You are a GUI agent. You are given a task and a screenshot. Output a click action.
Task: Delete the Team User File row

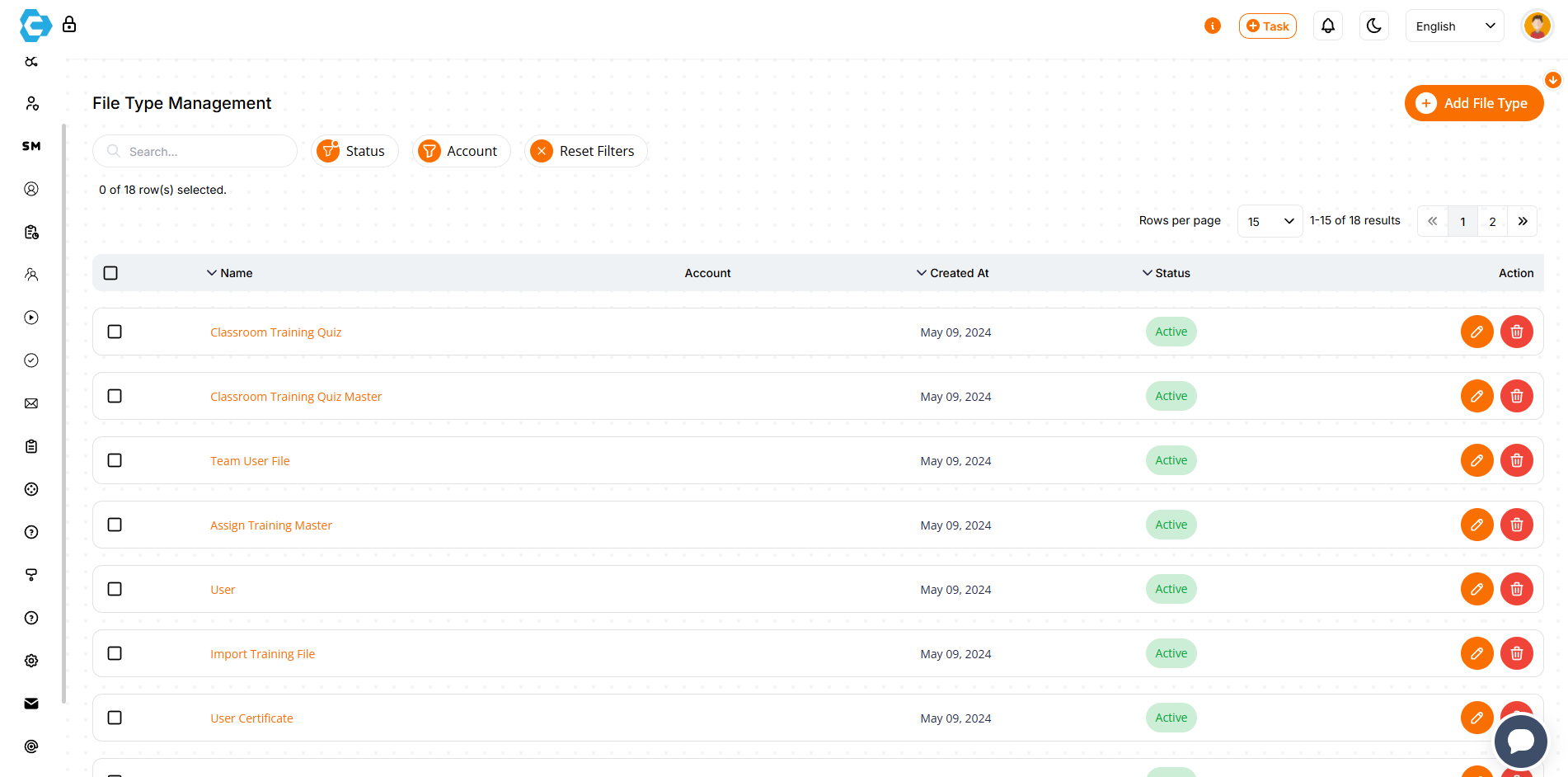(1516, 460)
